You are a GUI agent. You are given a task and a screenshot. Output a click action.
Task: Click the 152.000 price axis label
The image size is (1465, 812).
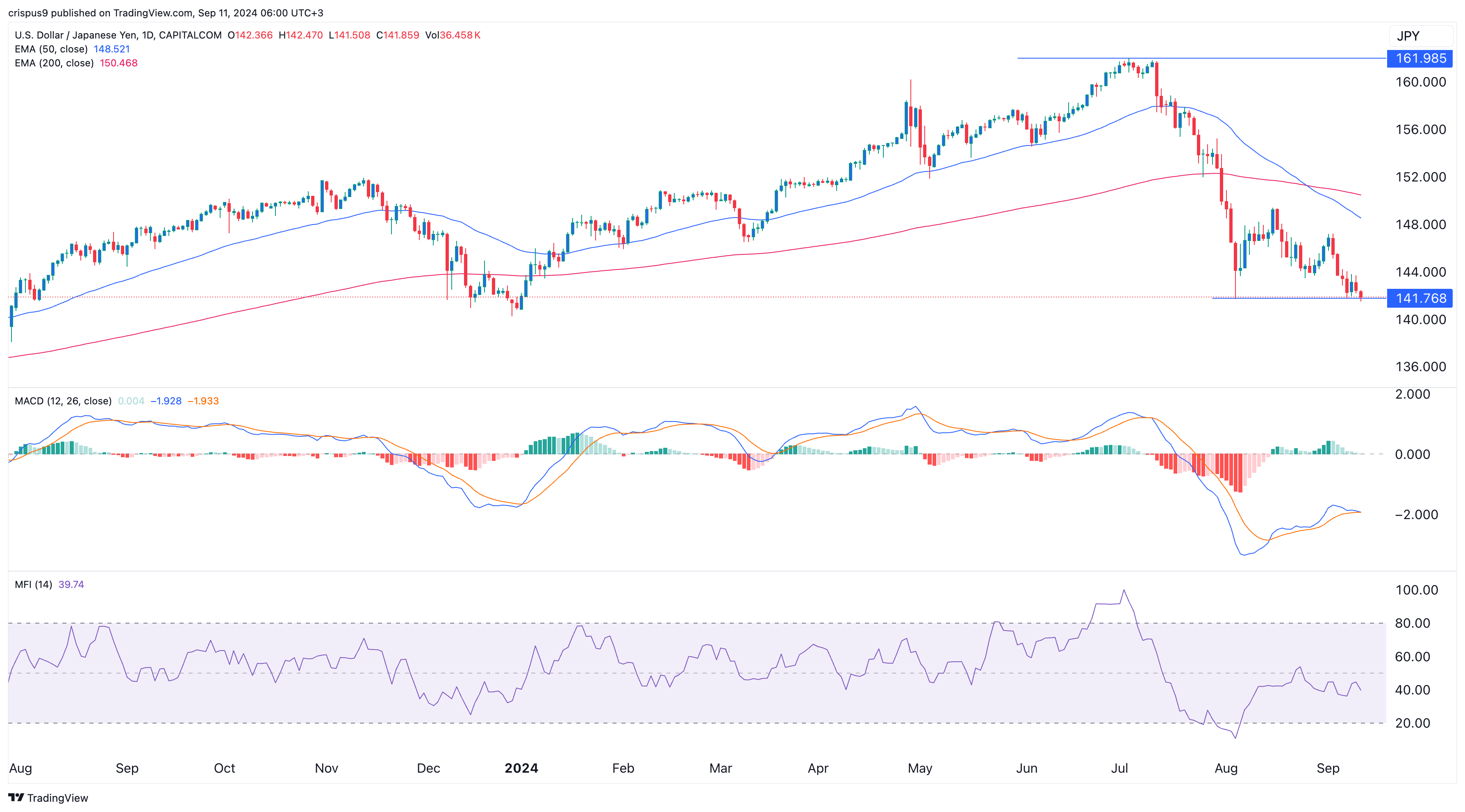pyautogui.click(x=1421, y=177)
